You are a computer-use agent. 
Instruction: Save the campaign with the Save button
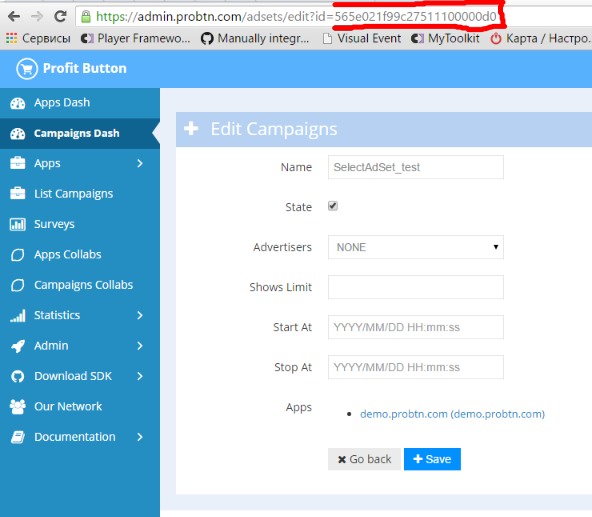point(432,459)
